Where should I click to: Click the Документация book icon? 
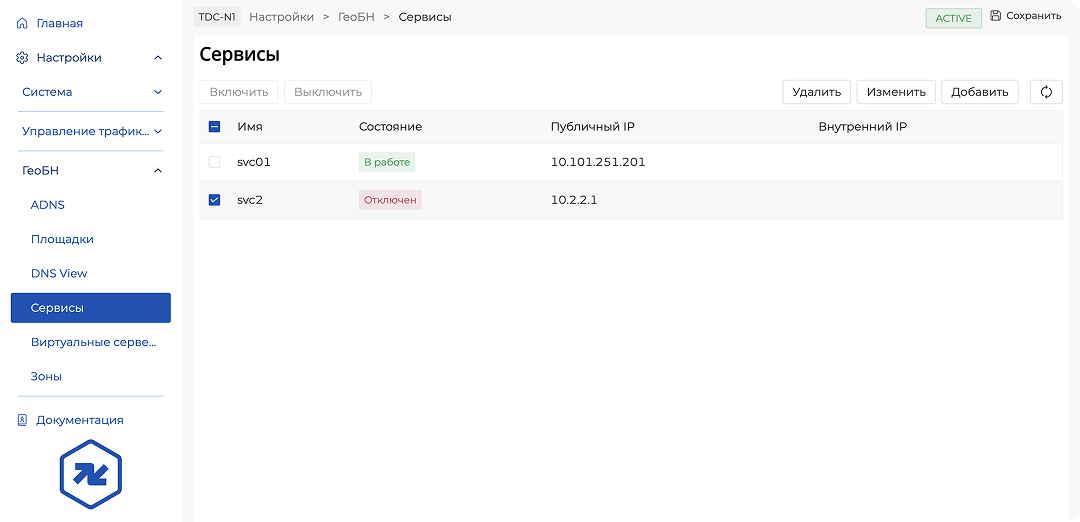(22, 420)
